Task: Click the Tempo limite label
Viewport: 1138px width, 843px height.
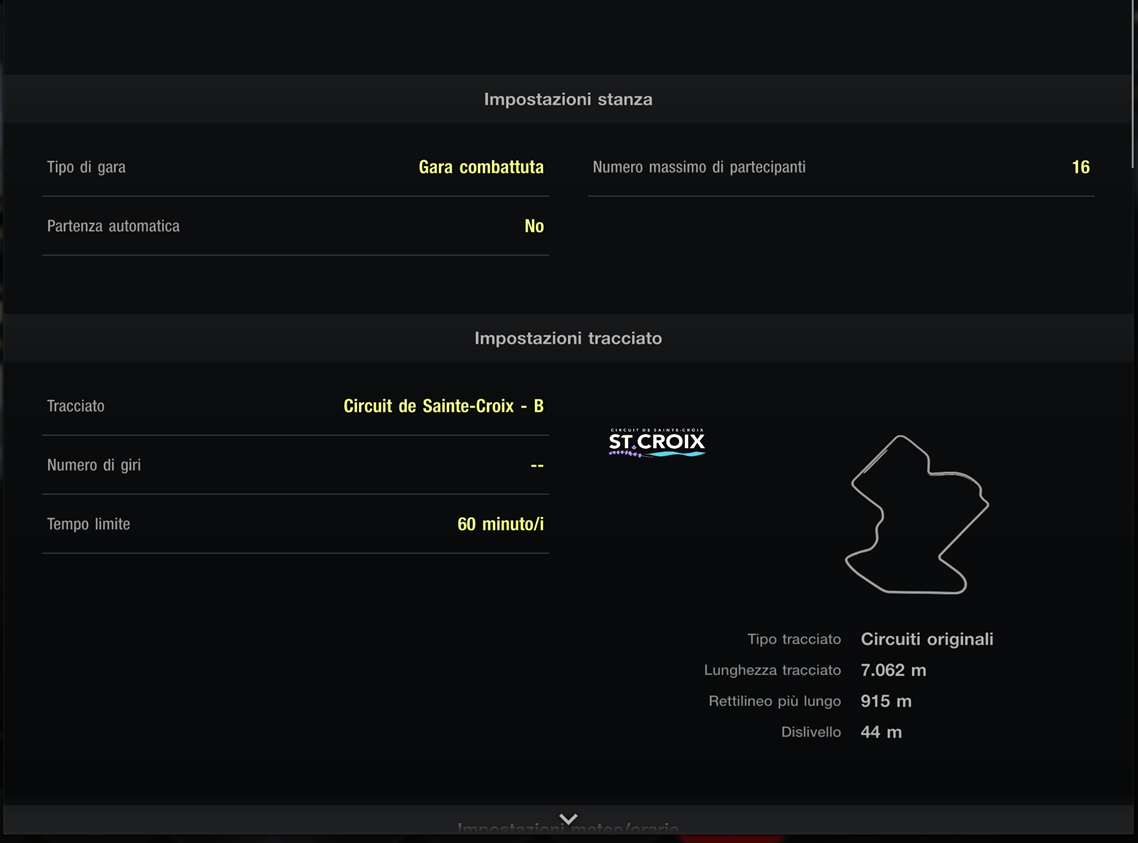Action: tap(88, 524)
